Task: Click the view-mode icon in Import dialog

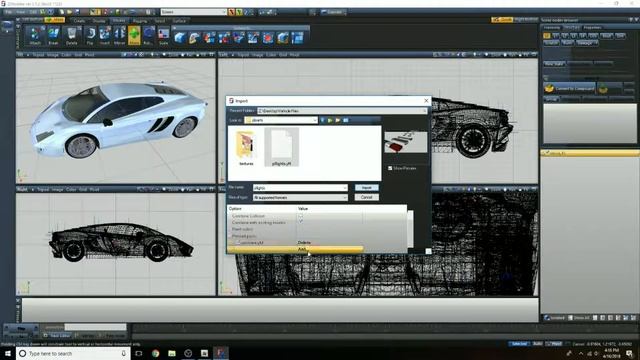Action: pyautogui.click(x=346, y=120)
